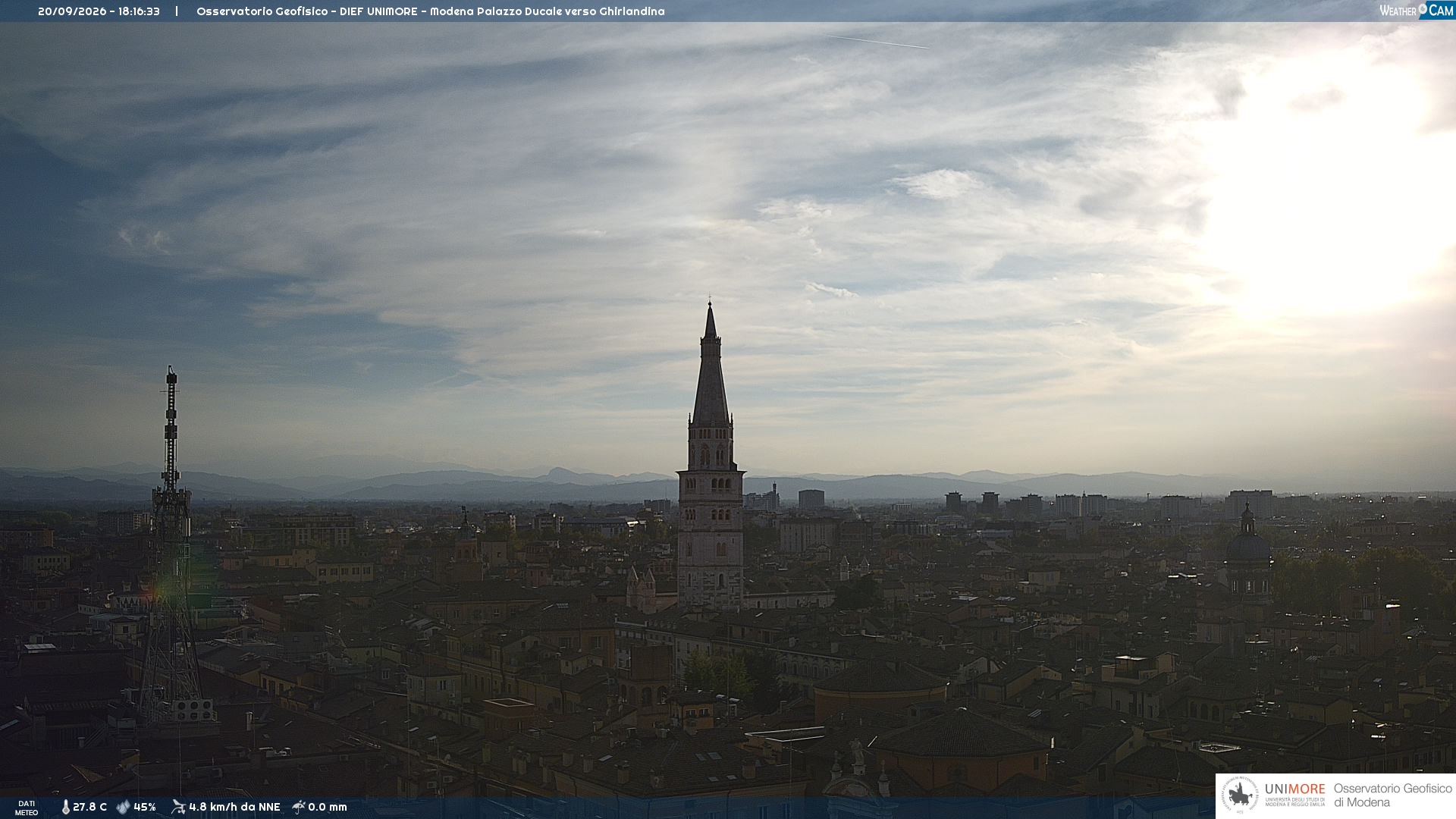
Task: Click the 0.0 mm rainfall value
Action: pos(328,807)
